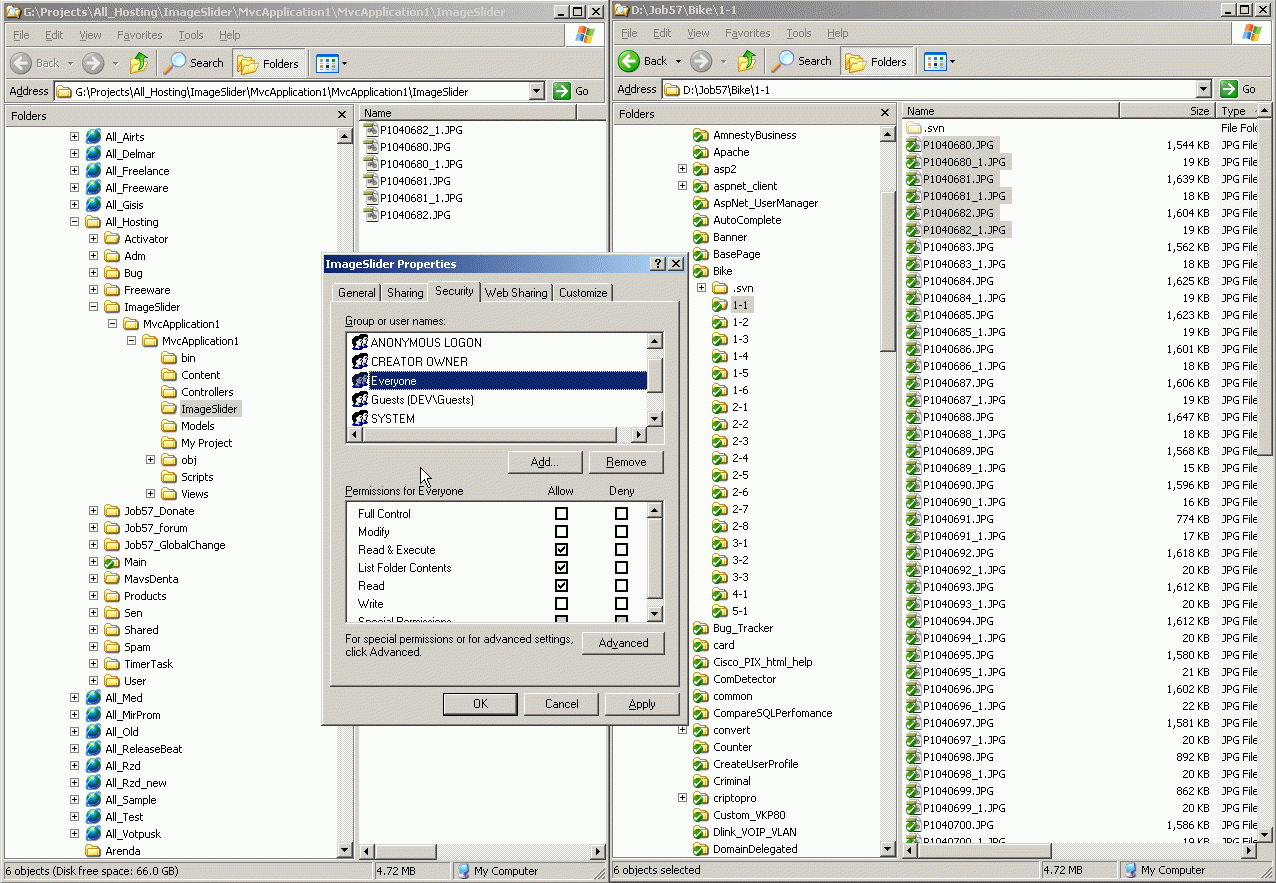Screen dimensions: 1276x883
Task: Toggle Folders pane button in right window
Action: [876, 61]
